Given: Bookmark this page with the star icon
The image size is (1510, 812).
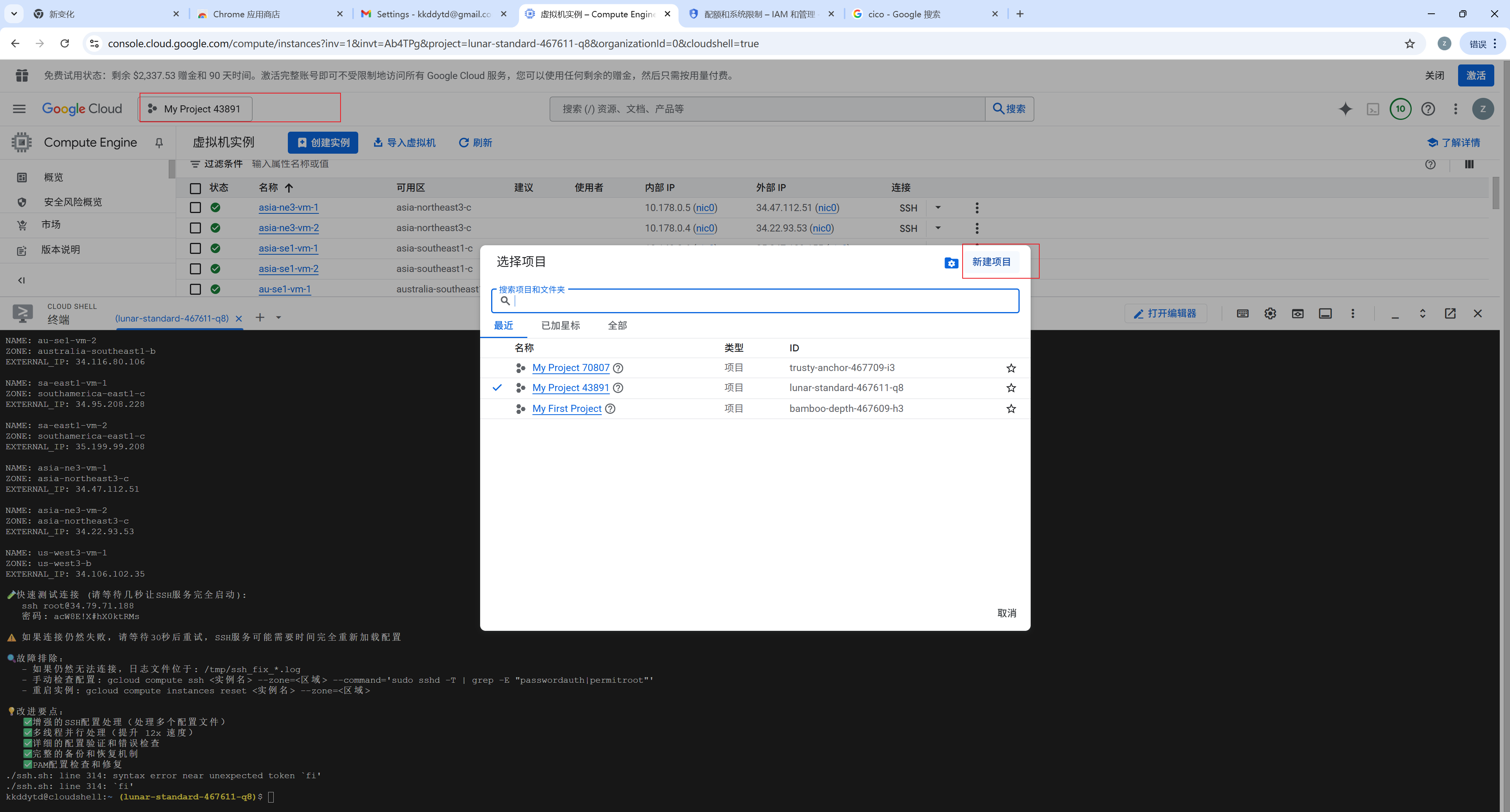Looking at the screenshot, I should tap(1410, 44).
